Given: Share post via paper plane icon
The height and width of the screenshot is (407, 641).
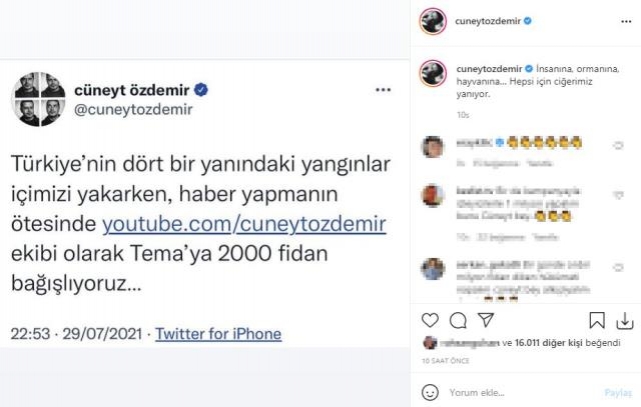Looking at the screenshot, I should click(x=486, y=320).
